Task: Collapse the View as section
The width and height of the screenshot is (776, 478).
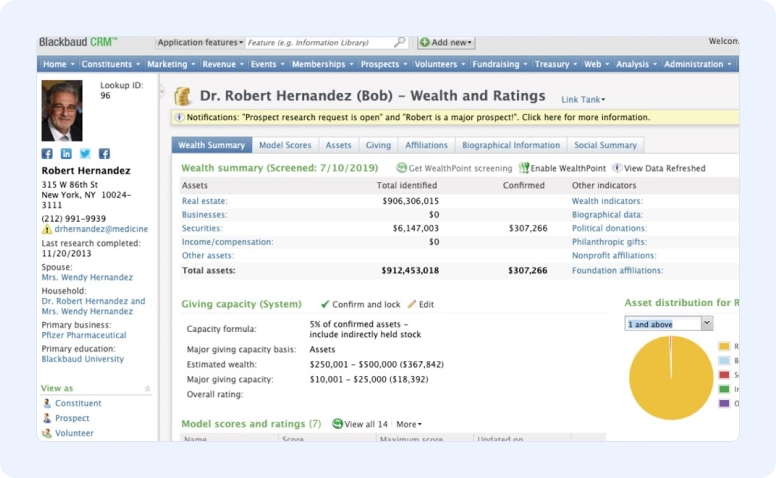Action: [x=147, y=388]
